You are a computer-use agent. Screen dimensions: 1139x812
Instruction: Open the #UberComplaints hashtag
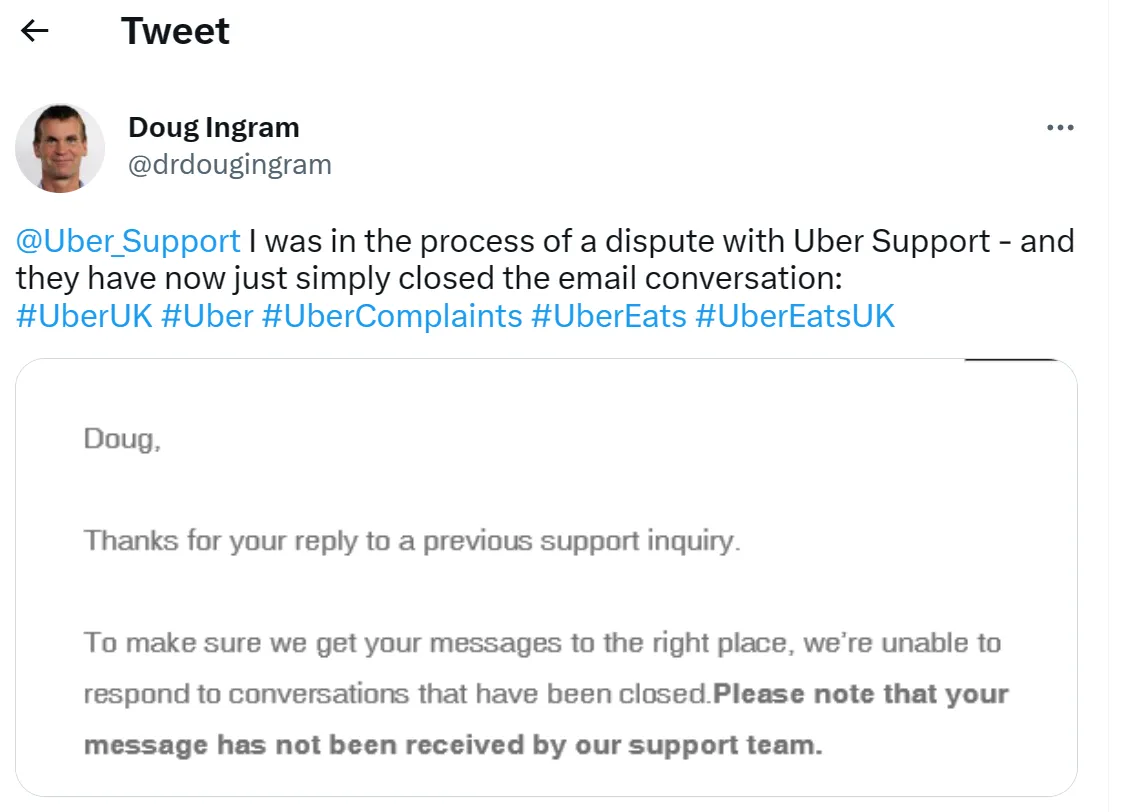click(x=391, y=316)
